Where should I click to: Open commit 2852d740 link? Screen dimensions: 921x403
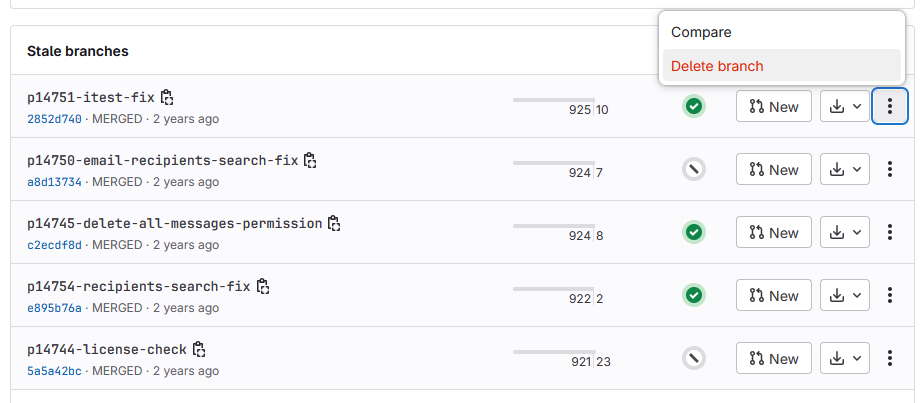[x=54, y=119]
